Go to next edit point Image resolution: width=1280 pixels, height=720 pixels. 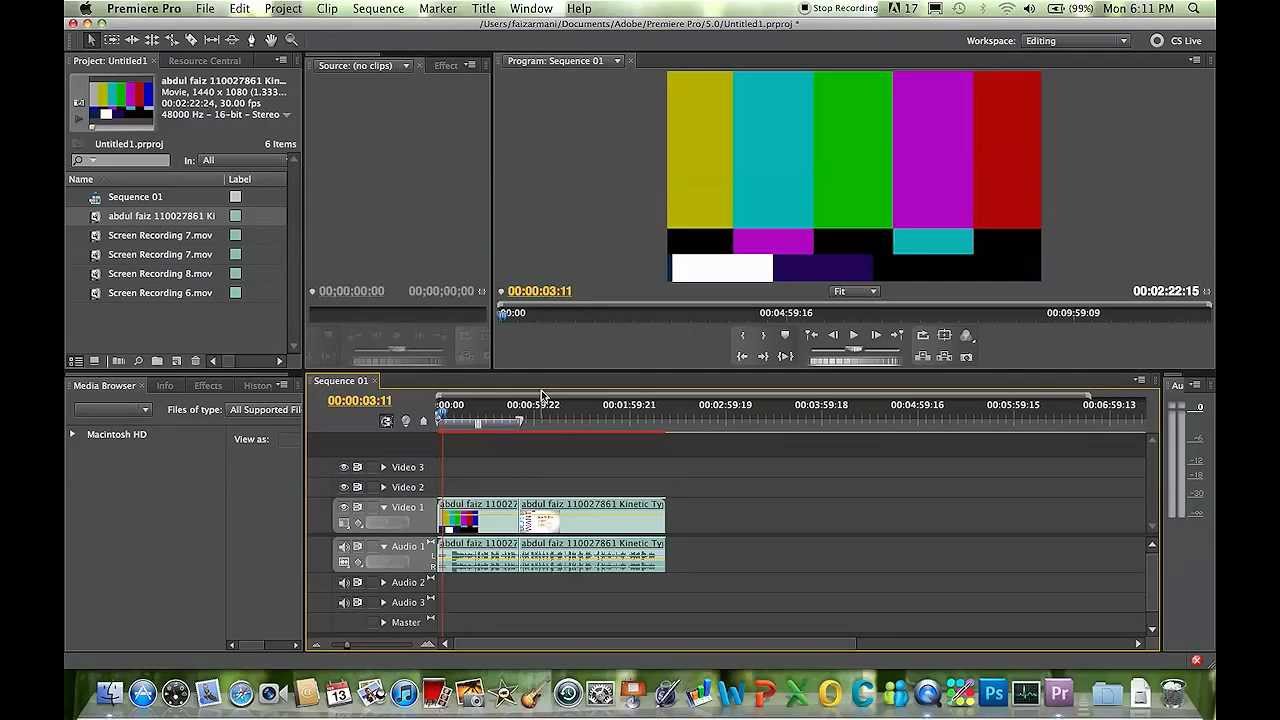click(897, 335)
